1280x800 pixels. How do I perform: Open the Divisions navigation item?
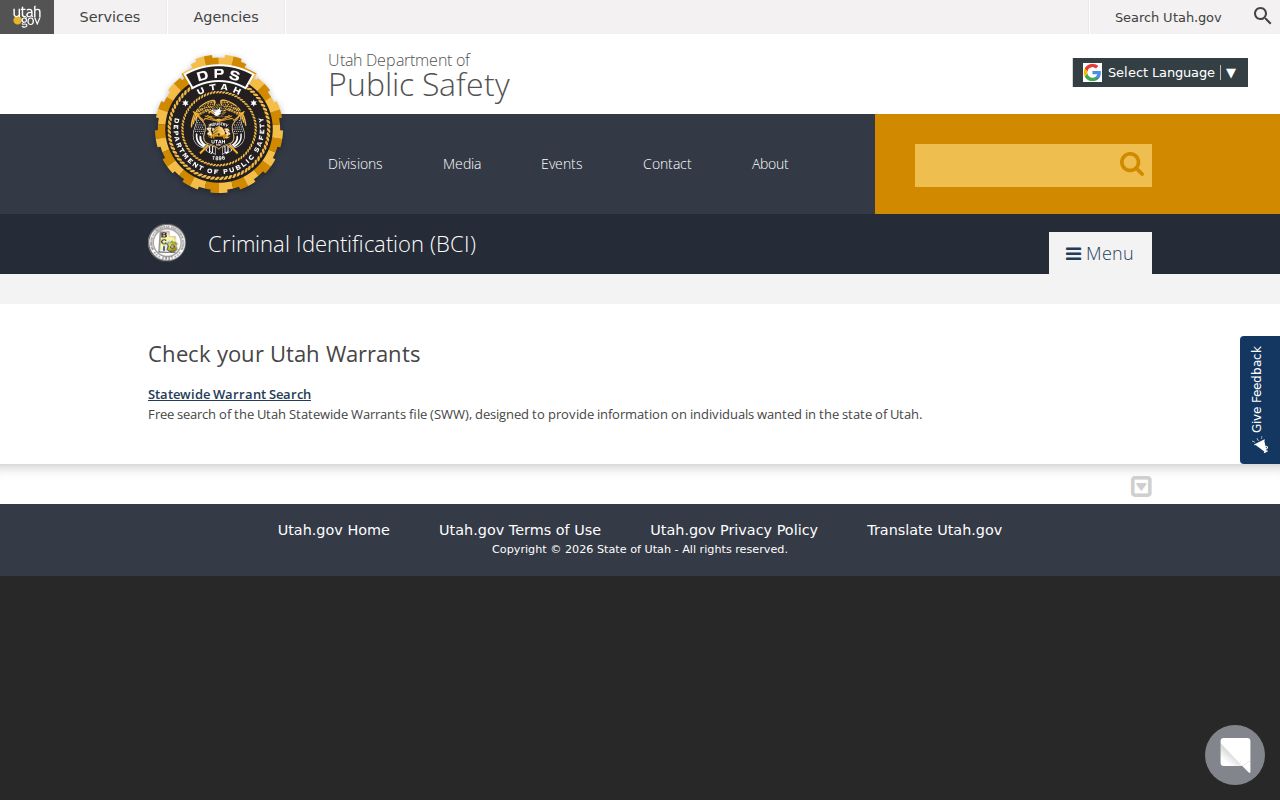tap(355, 164)
